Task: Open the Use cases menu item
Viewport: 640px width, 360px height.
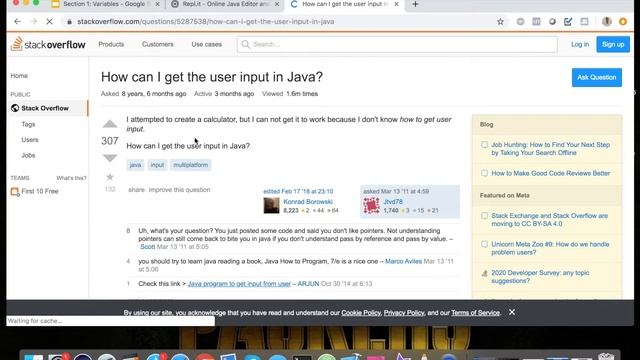Action: point(207,44)
